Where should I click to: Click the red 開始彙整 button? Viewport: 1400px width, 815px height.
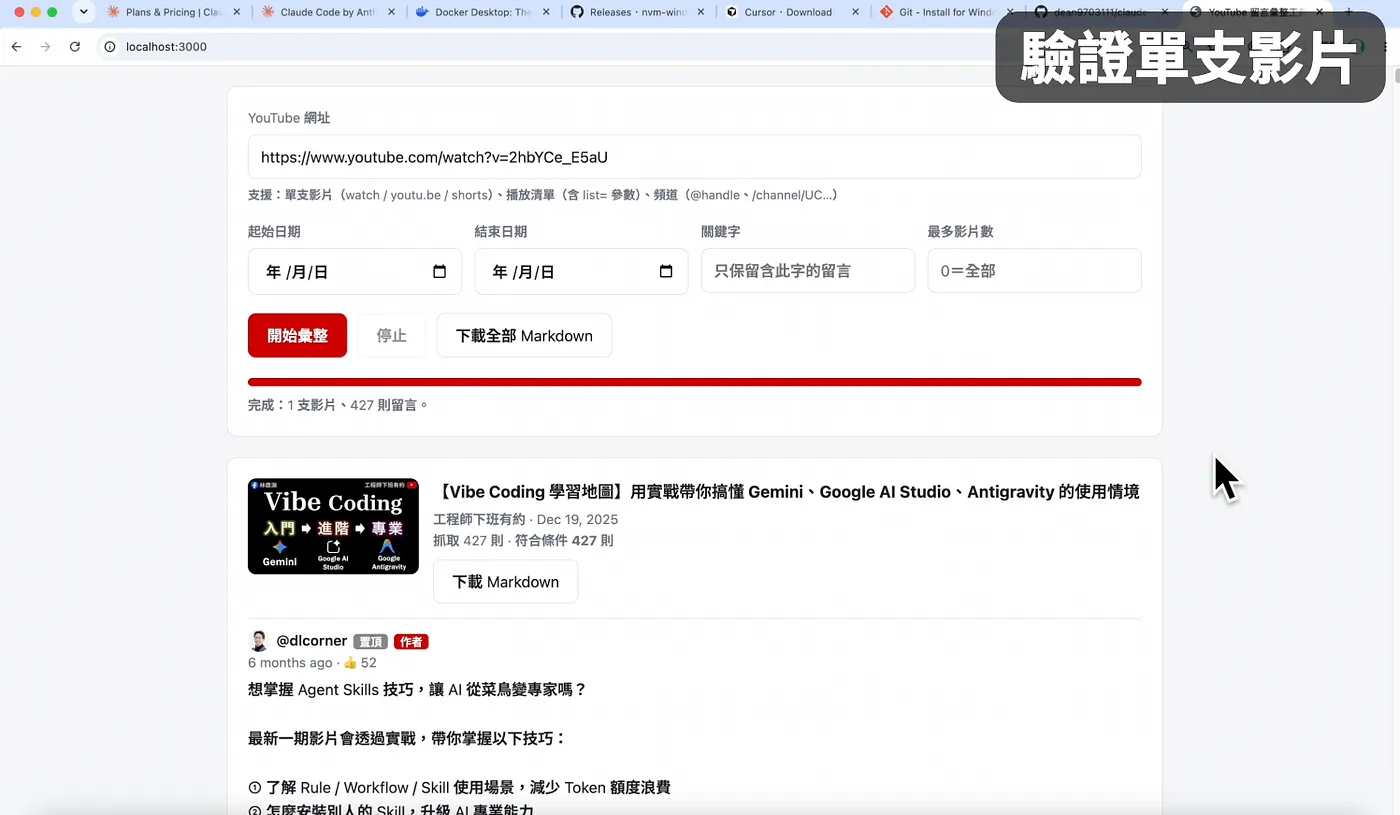tap(297, 336)
